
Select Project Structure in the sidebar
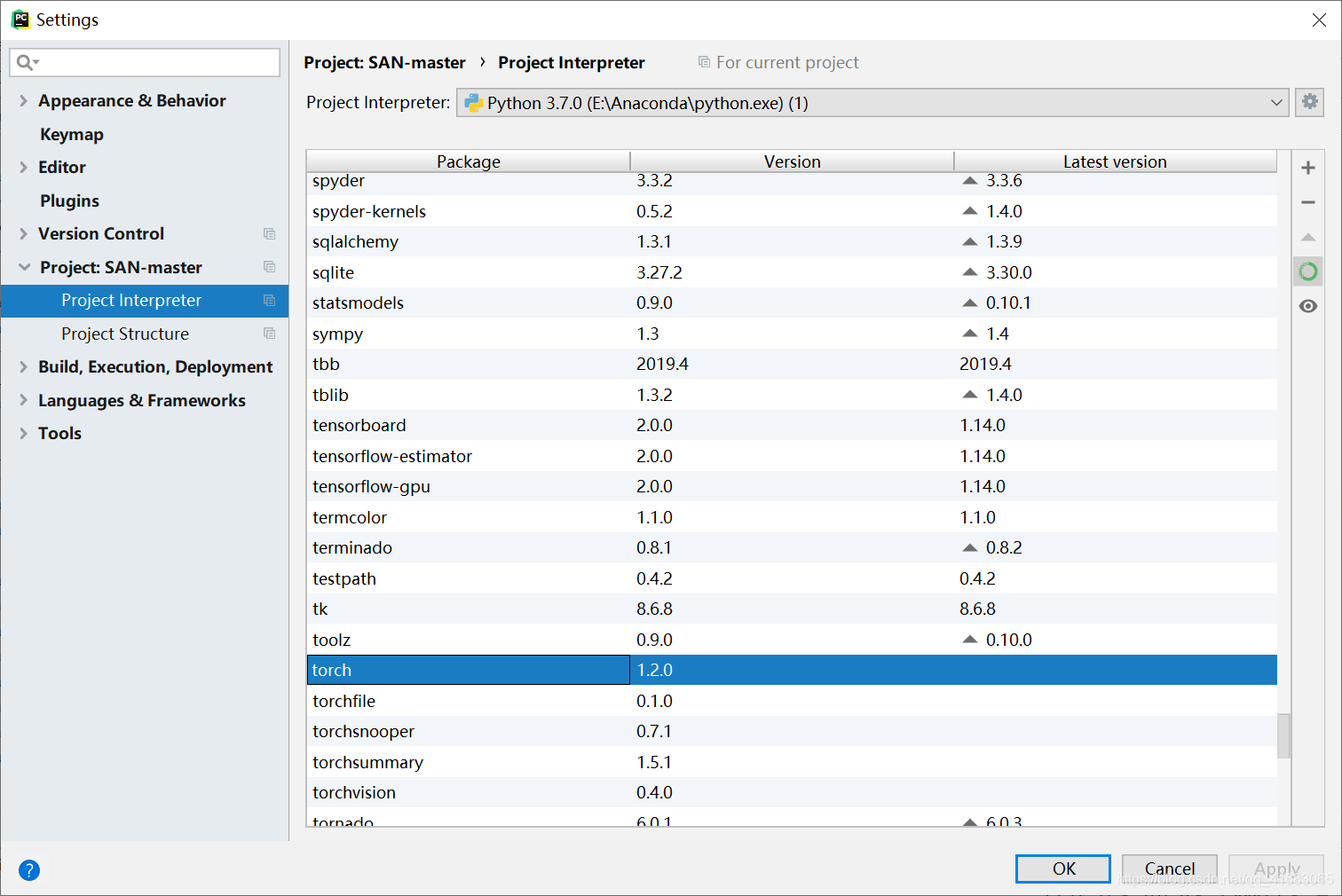pos(145,334)
